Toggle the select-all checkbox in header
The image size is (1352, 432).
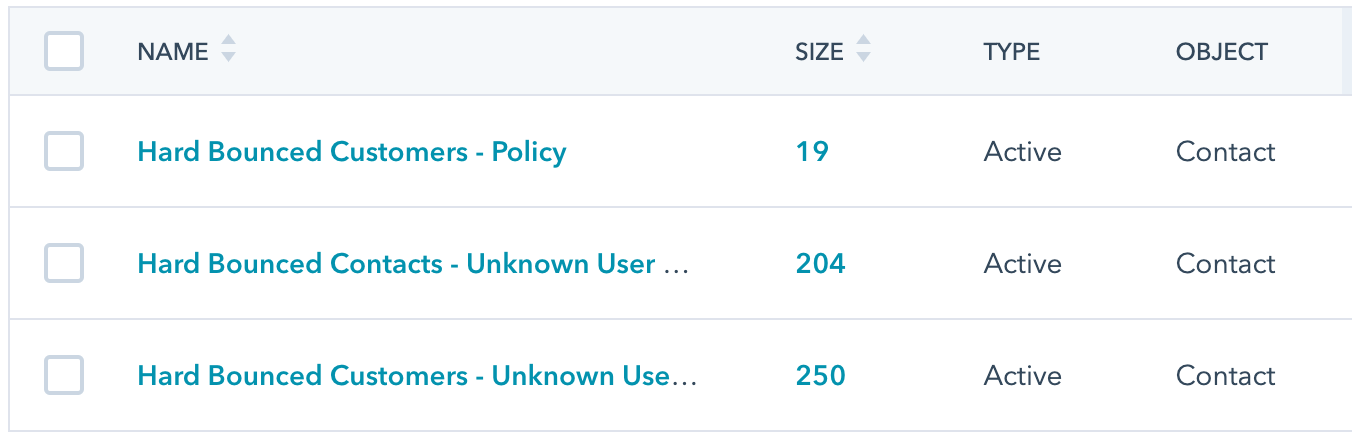pos(64,52)
